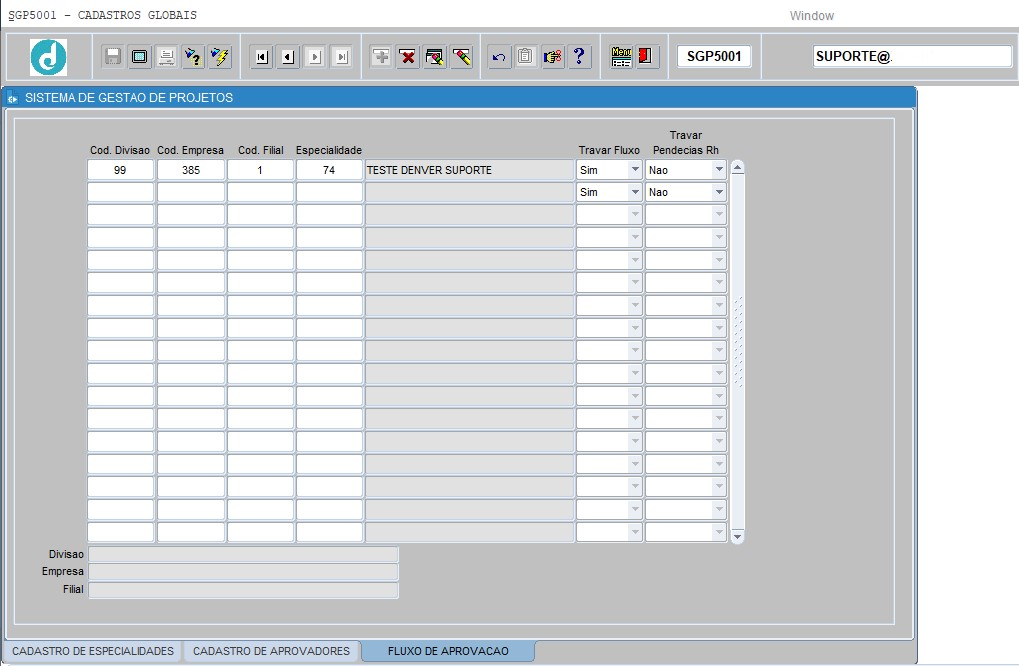Delete record with red X icon

point(407,57)
